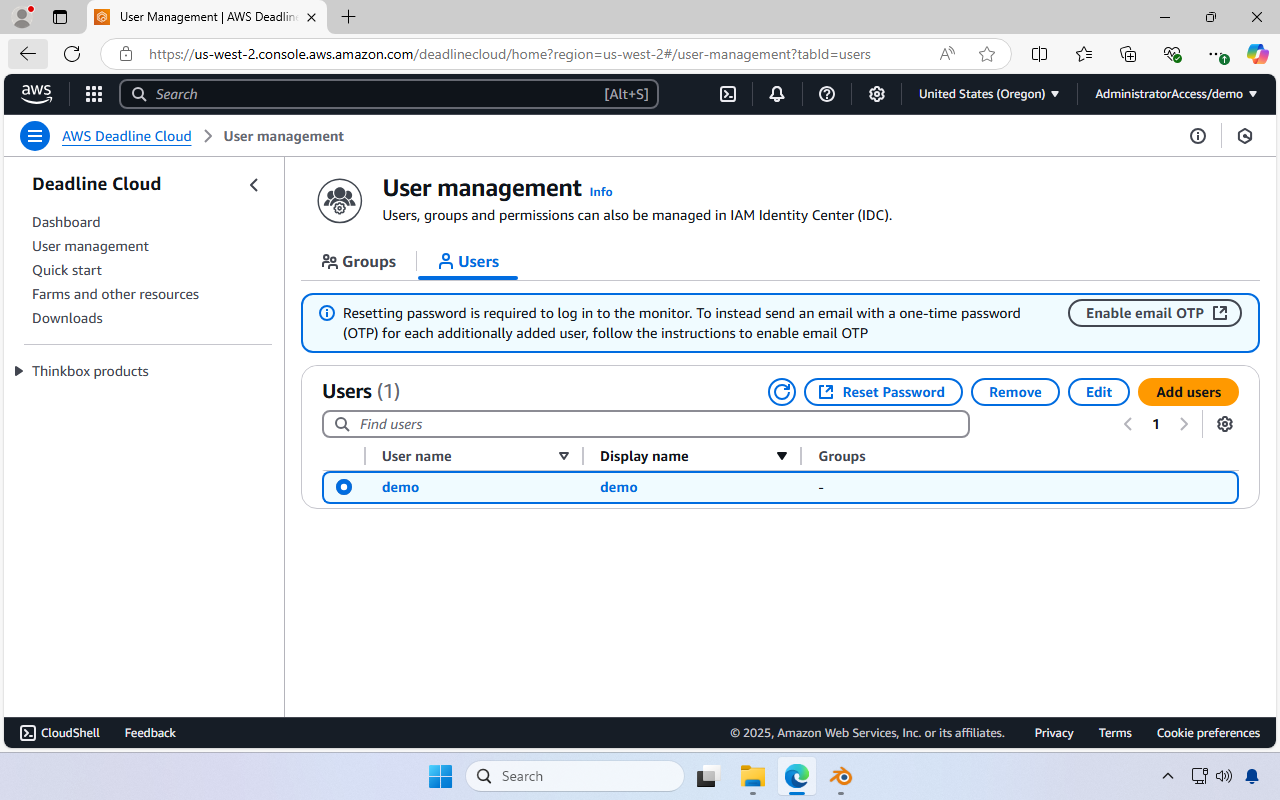Expand the Thinkbox products section
Image resolution: width=1280 pixels, height=800 pixels.
coord(19,370)
